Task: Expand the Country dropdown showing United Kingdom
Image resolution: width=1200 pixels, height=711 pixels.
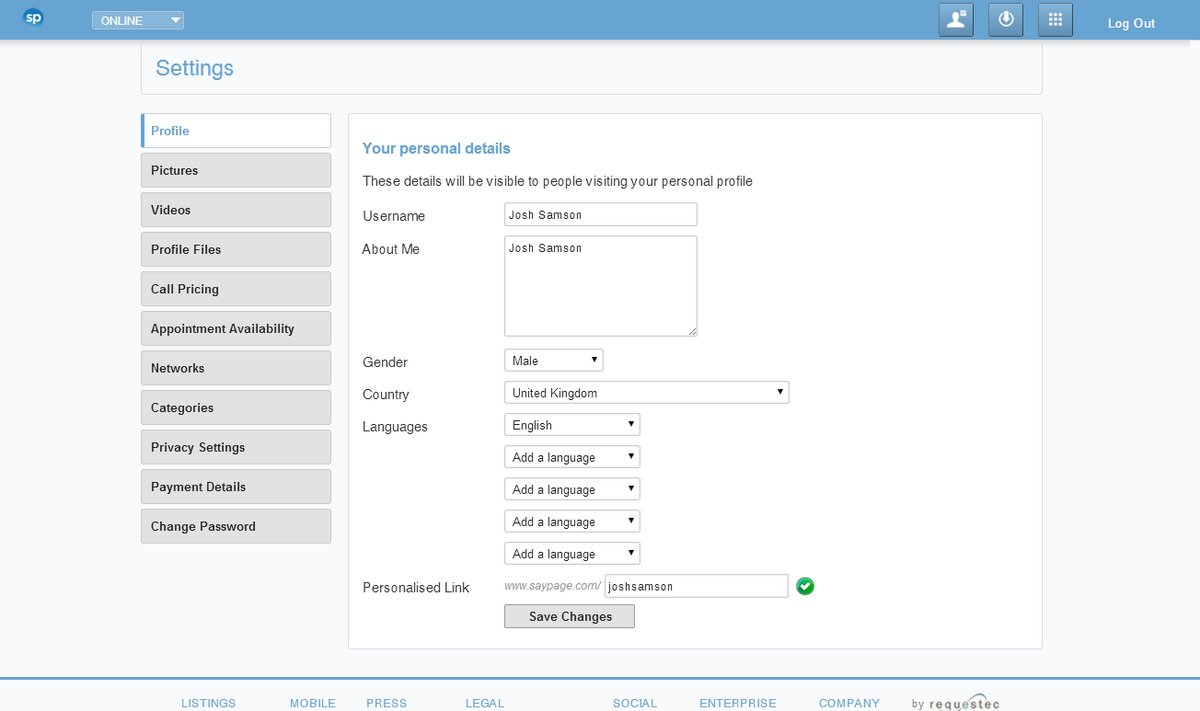Action: click(x=647, y=392)
